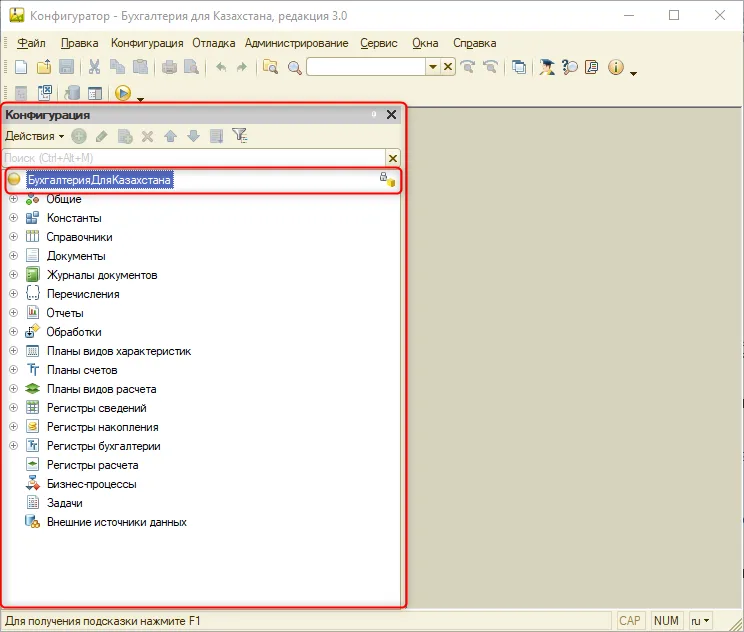The width and height of the screenshot is (744, 632).
Task: Expand the Регистры сведений tree node
Action: pos(13,408)
